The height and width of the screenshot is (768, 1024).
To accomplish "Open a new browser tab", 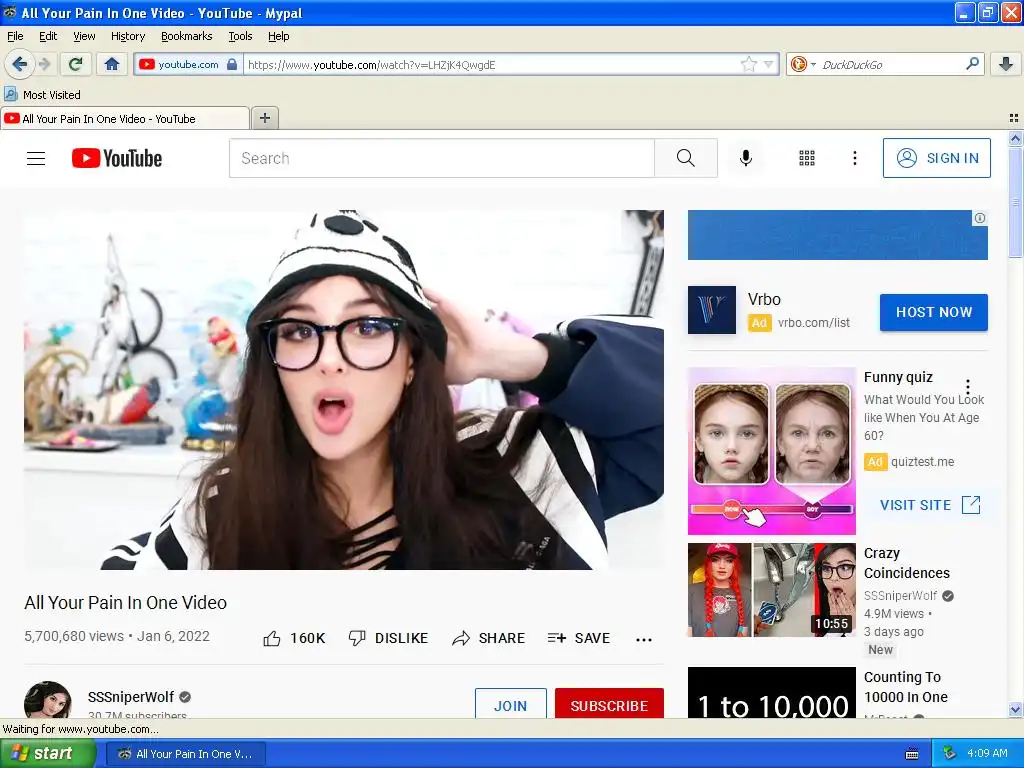I will [264, 118].
